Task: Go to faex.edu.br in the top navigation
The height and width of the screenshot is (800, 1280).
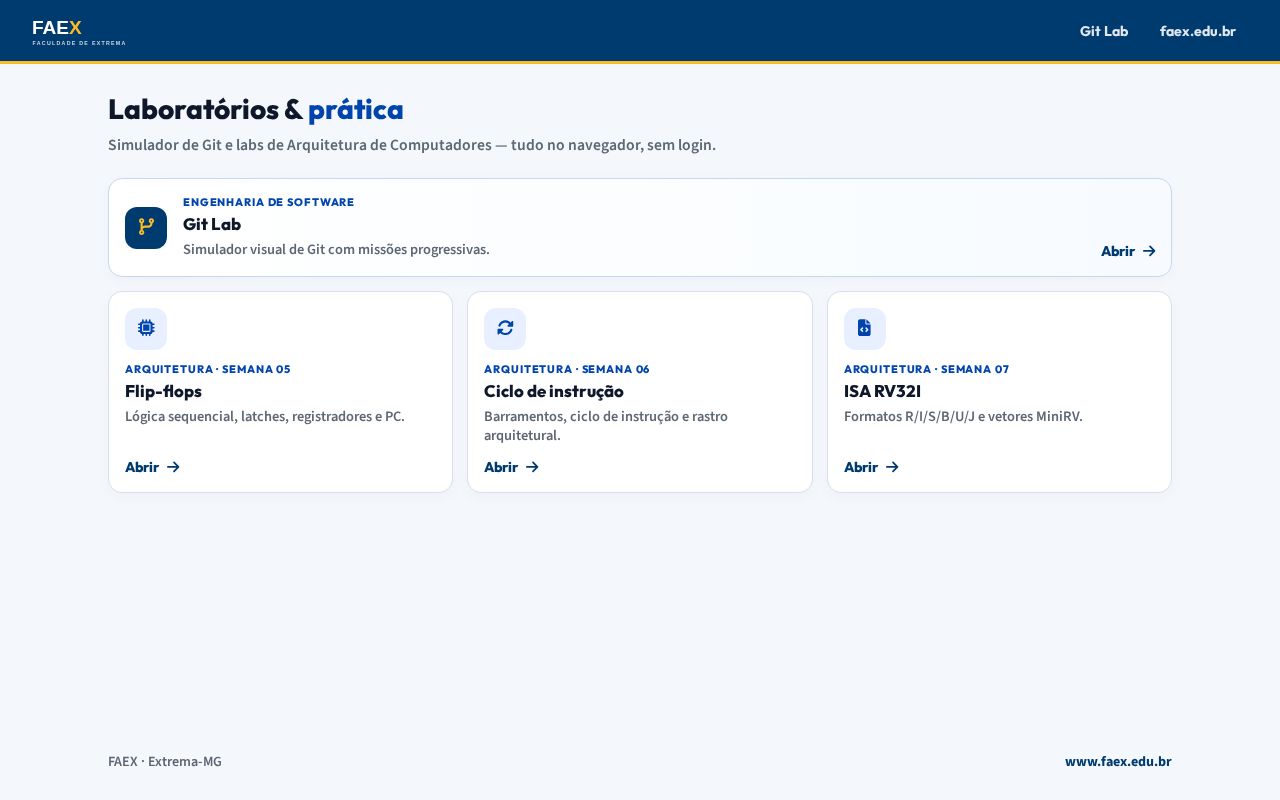Action: (1198, 31)
